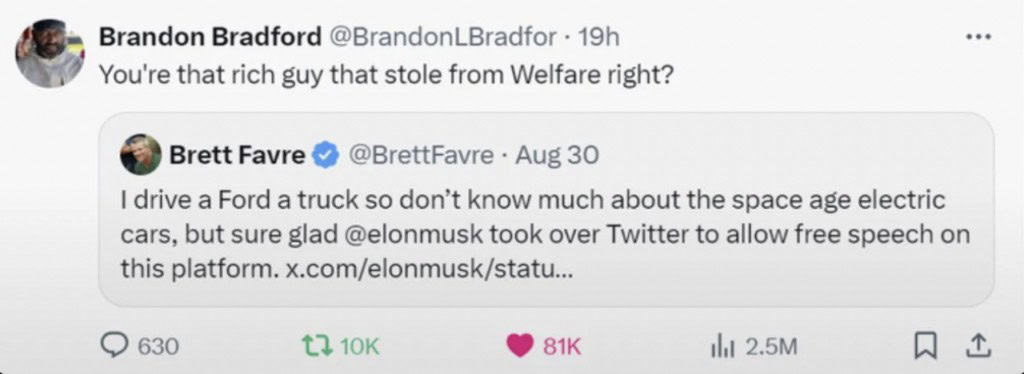Viewport: 1024px width, 374px height.
Task: Open the view analytics bar chart icon
Action: pyautogui.click(x=719, y=347)
